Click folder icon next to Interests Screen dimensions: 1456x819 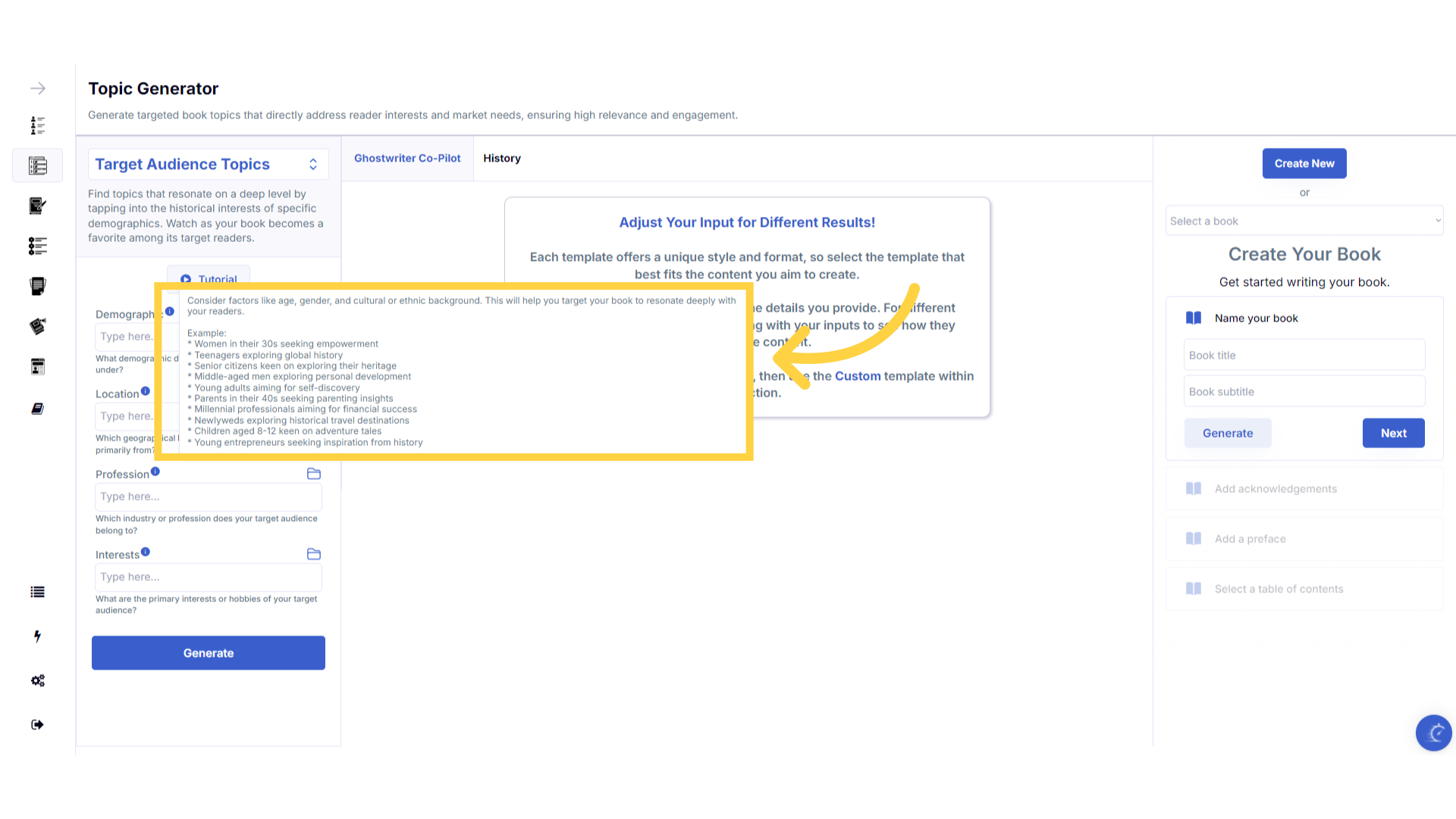(314, 554)
